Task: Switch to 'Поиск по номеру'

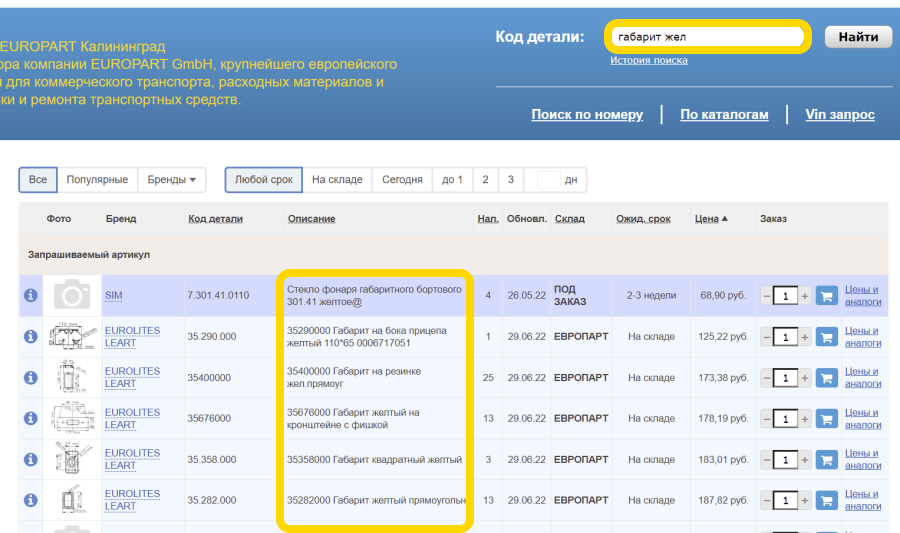Action: (587, 114)
